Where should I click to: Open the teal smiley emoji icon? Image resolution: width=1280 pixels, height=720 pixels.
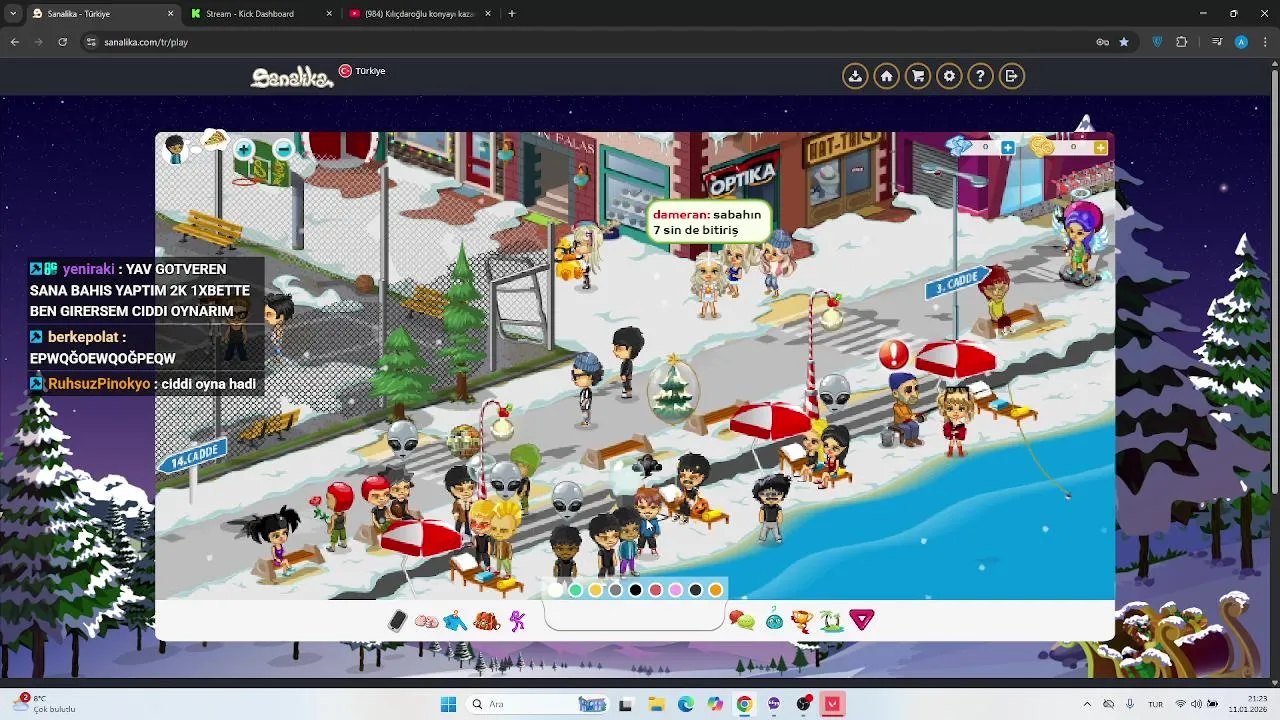(774, 621)
